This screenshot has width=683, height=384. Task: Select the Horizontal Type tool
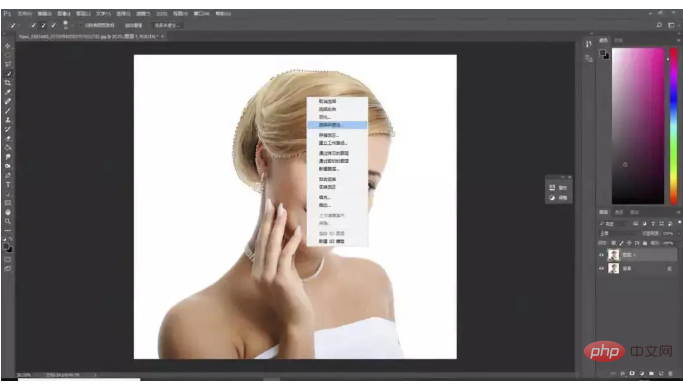click(8, 185)
